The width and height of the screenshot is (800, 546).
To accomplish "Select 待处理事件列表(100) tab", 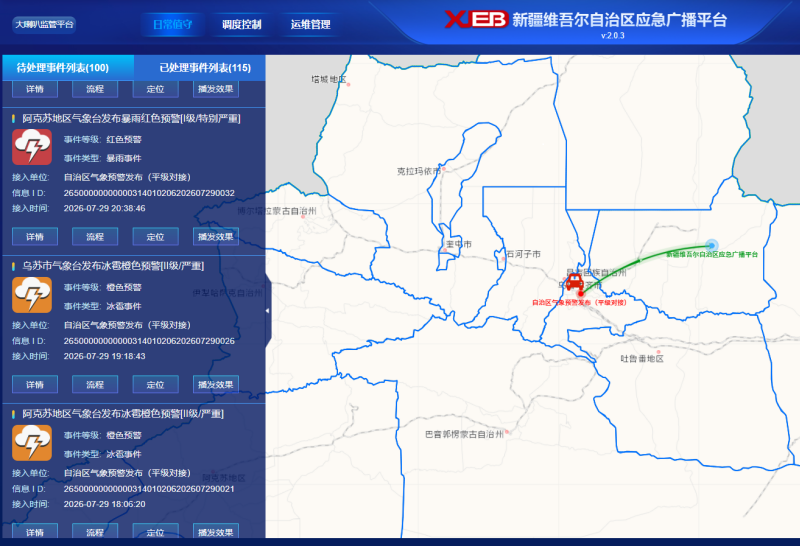I will (68, 67).
